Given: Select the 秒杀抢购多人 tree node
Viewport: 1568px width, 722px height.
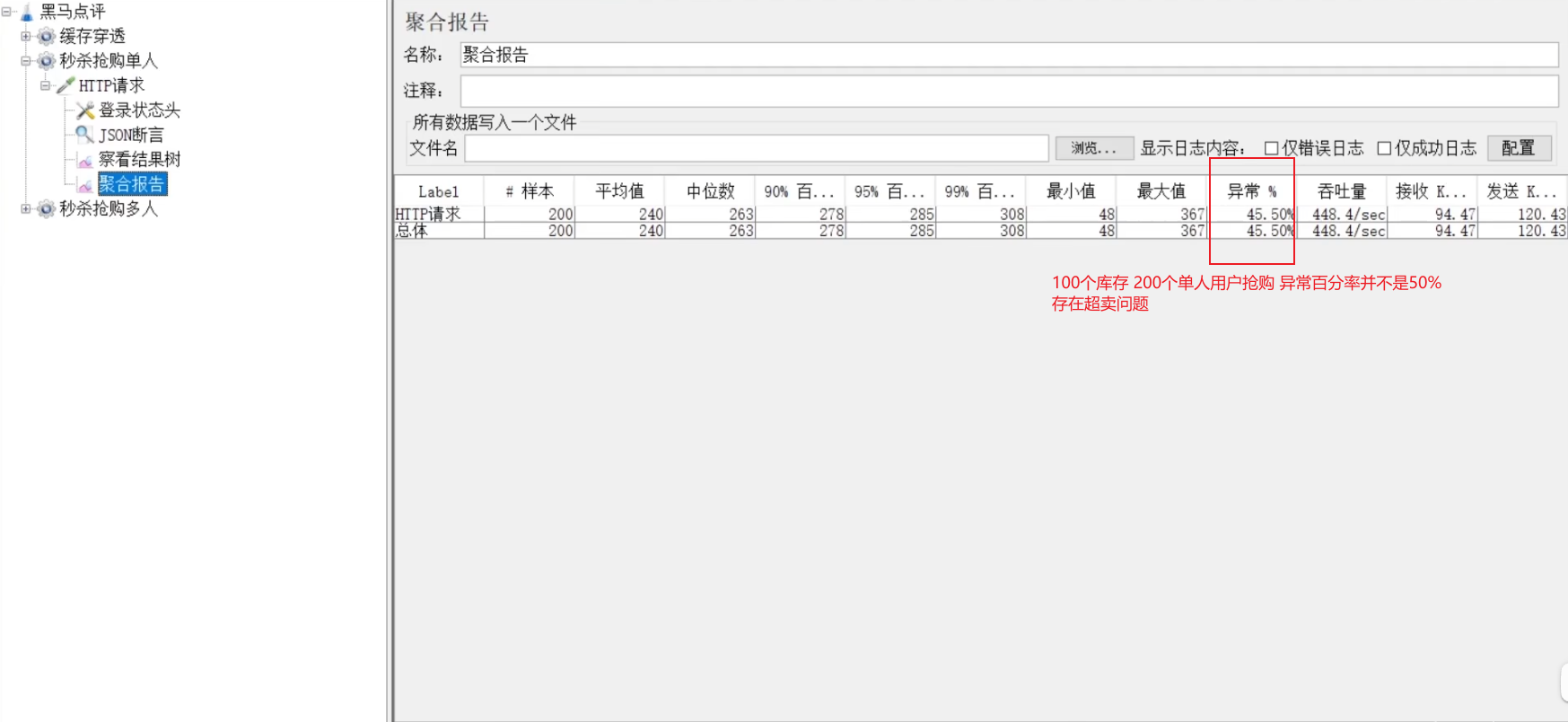Looking at the screenshot, I should [x=109, y=209].
